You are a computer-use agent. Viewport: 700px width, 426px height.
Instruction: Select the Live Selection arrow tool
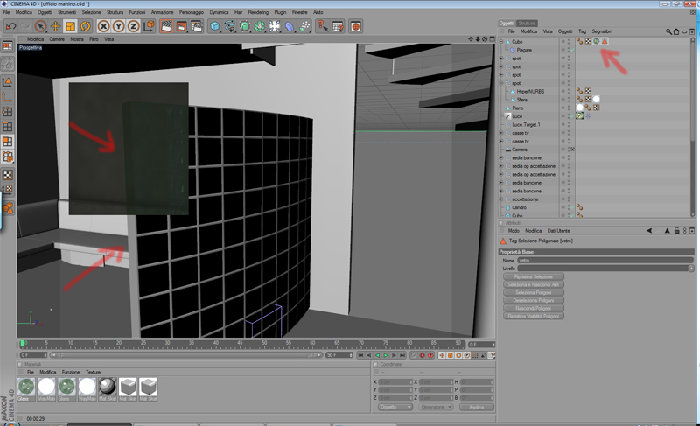click(41, 26)
